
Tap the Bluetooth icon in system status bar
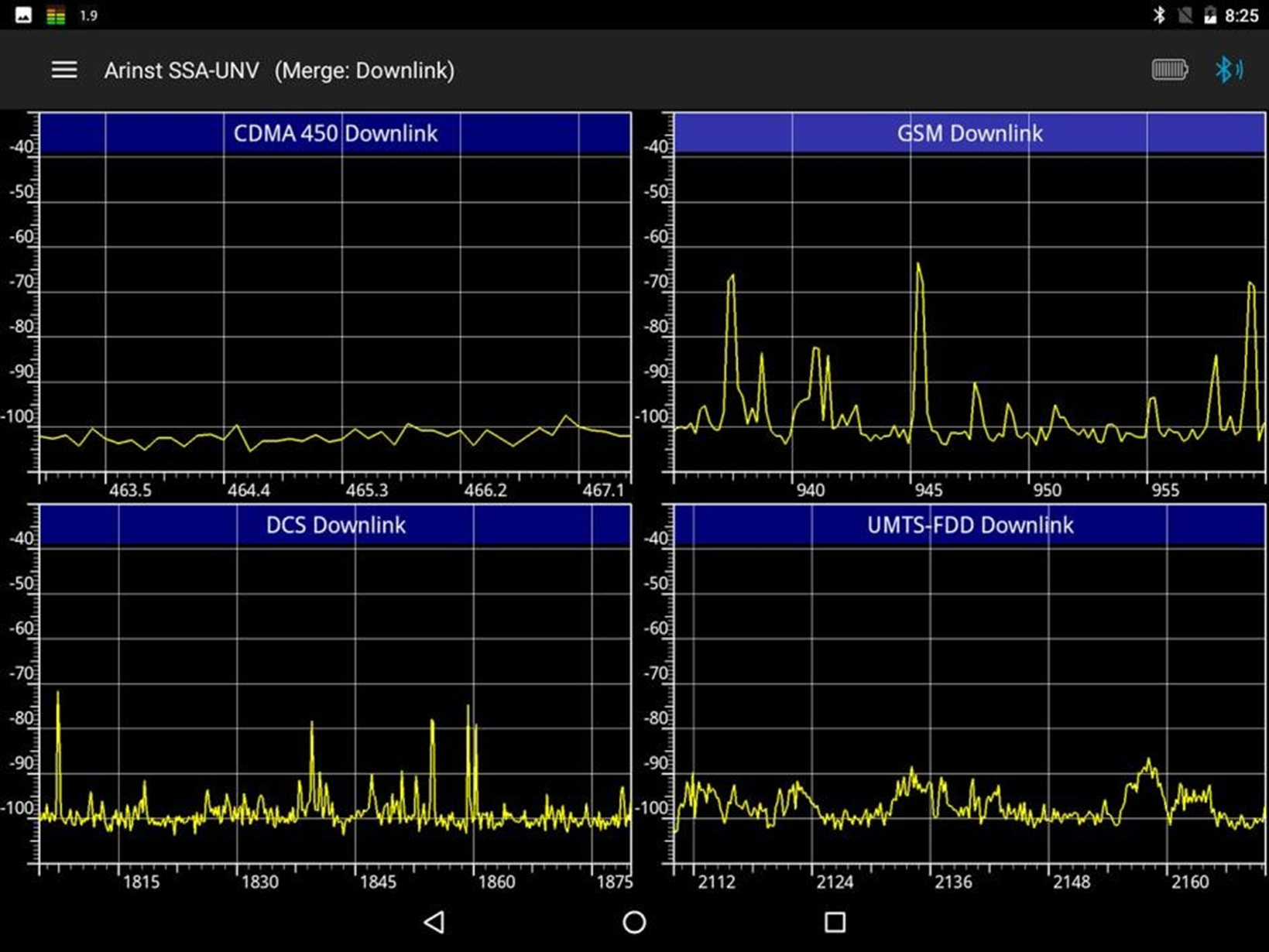click(x=1159, y=15)
